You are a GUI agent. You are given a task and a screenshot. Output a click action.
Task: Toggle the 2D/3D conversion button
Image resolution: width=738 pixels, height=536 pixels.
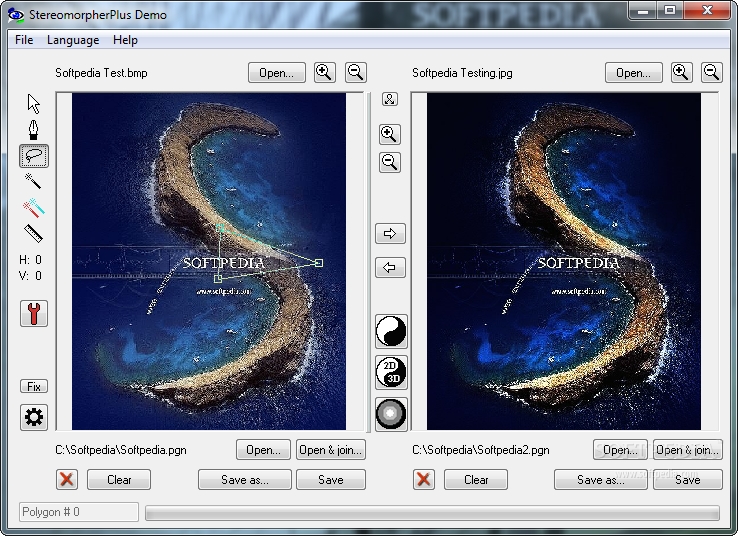[x=391, y=372]
